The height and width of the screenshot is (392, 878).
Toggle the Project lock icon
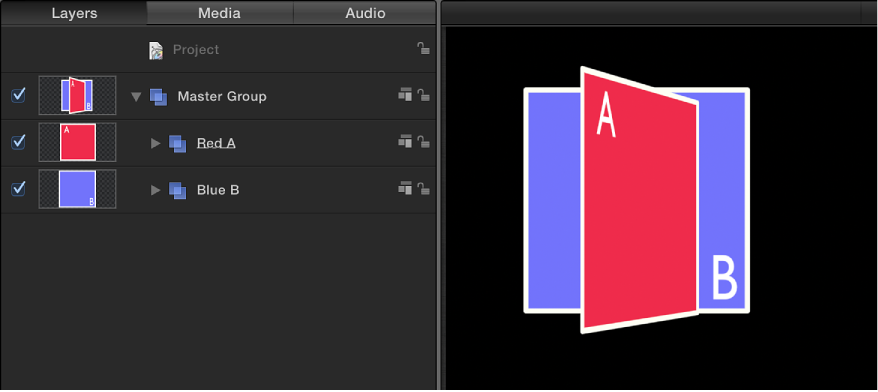(x=424, y=49)
